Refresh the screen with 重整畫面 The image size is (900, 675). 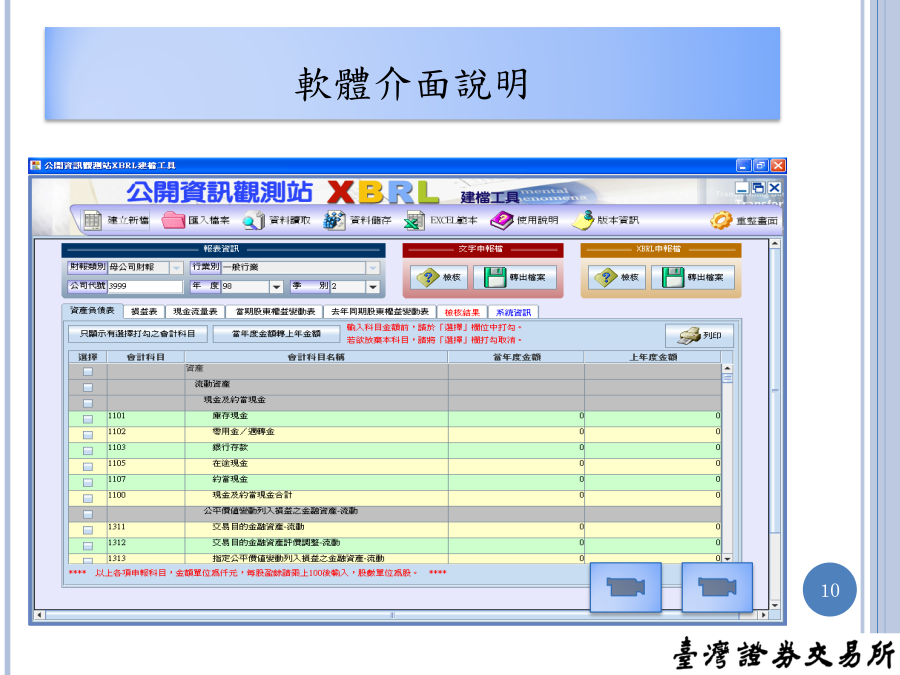pyautogui.click(x=744, y=220)
